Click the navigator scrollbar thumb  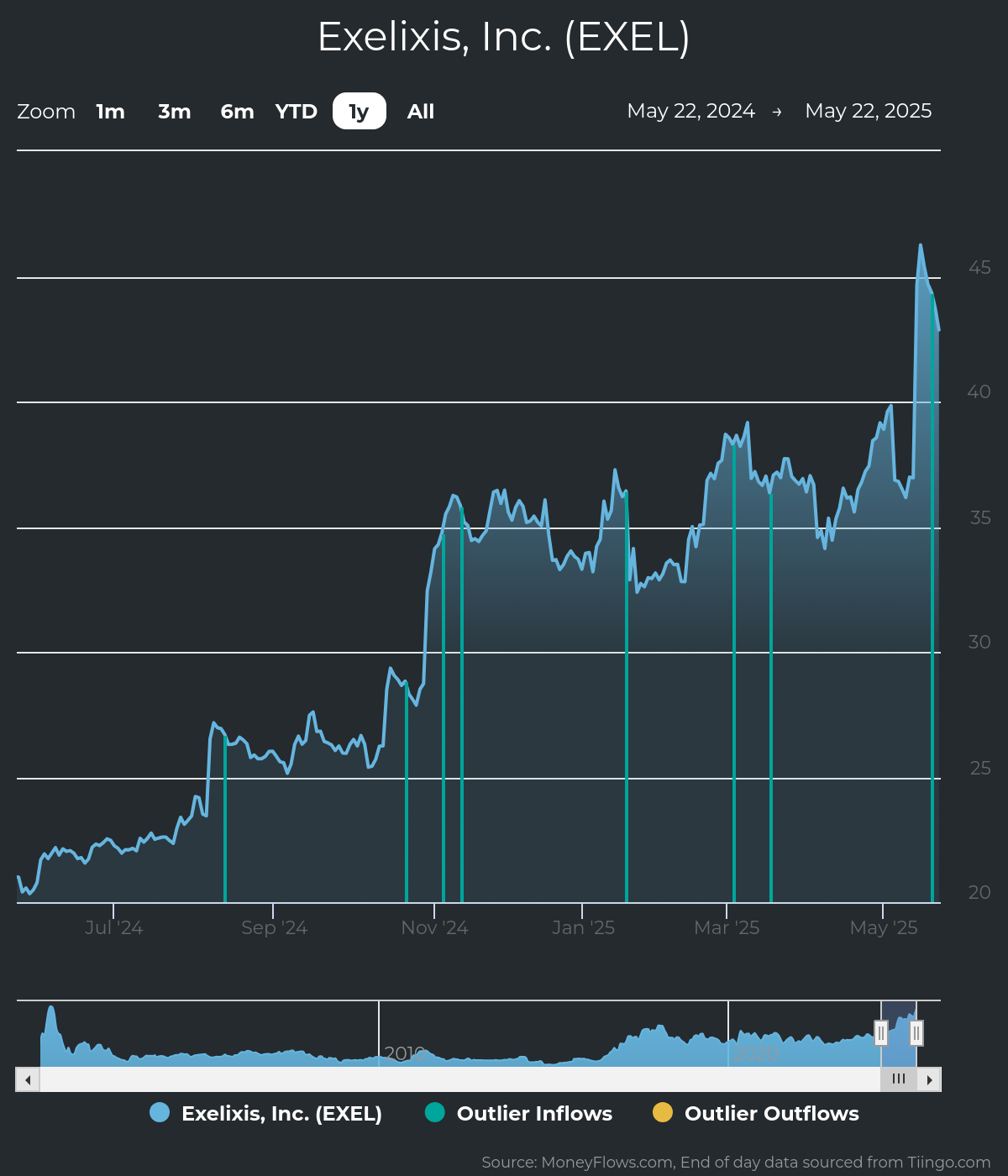[899, 1079]
